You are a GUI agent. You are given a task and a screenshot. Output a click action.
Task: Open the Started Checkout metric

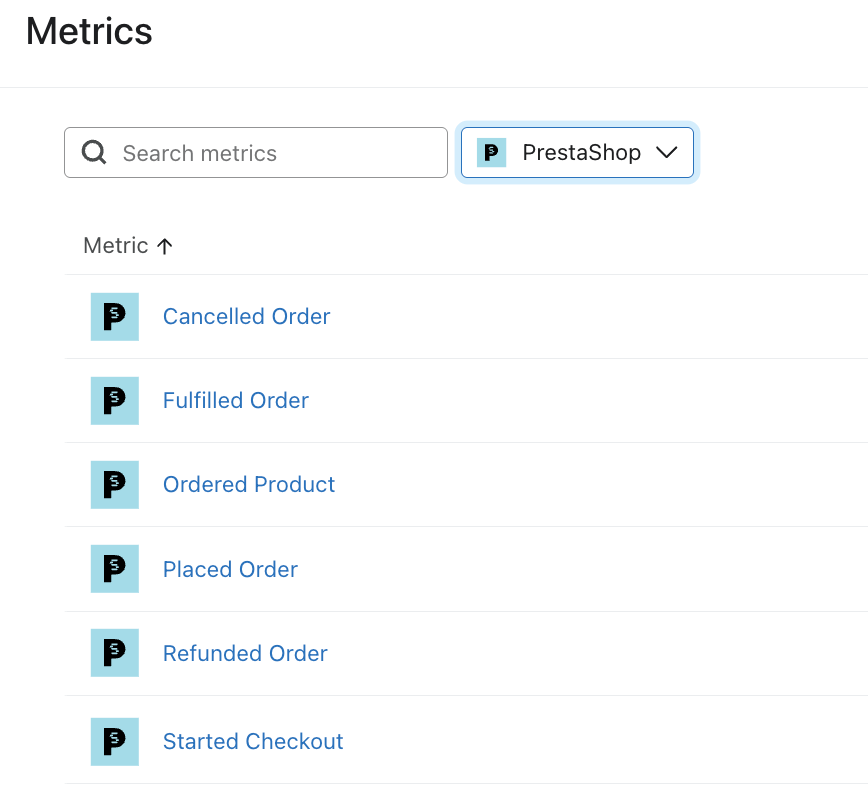point(253,742)
